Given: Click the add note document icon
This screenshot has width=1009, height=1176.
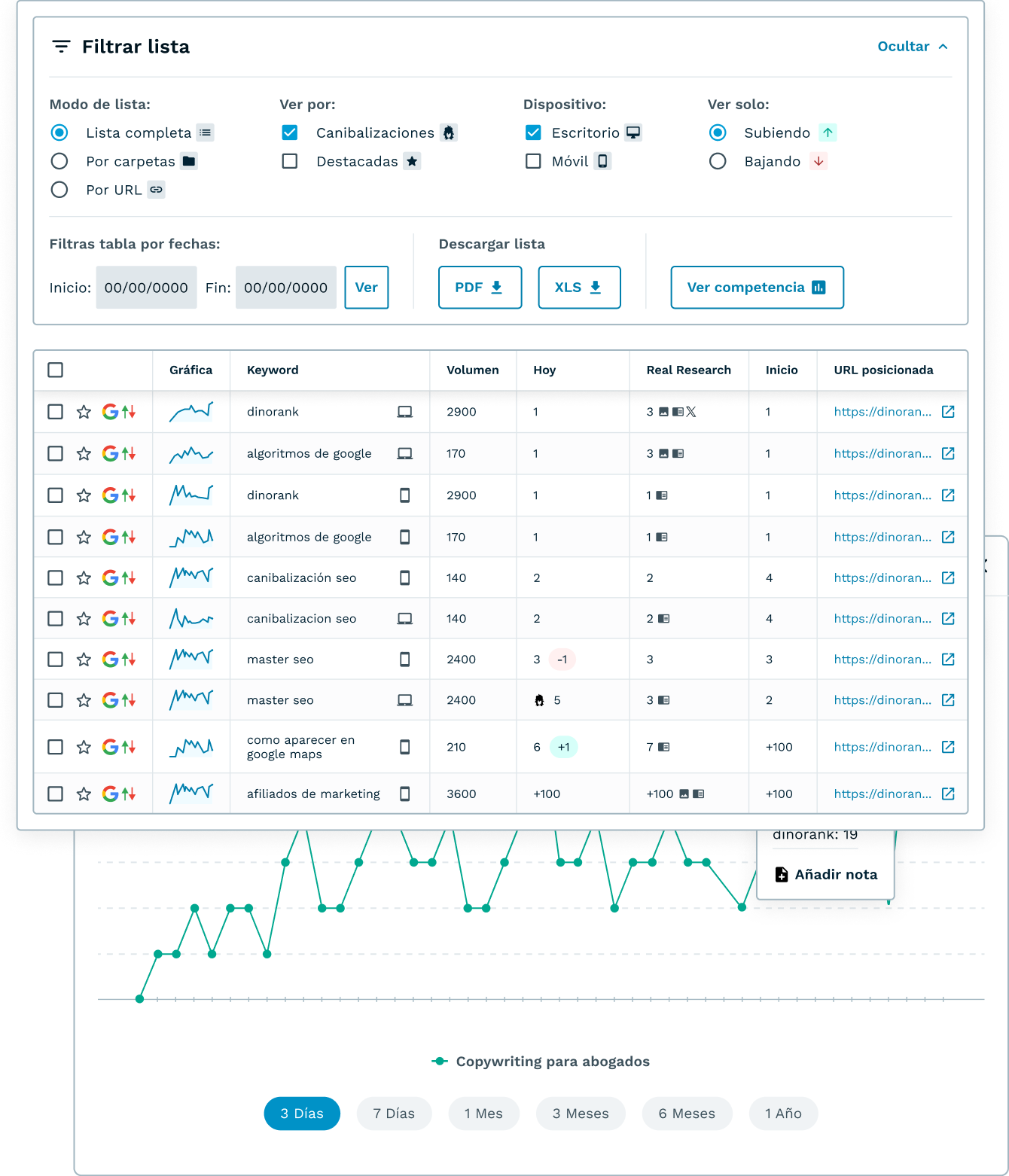Looking at the screenshot, I should tap(782, 874).
